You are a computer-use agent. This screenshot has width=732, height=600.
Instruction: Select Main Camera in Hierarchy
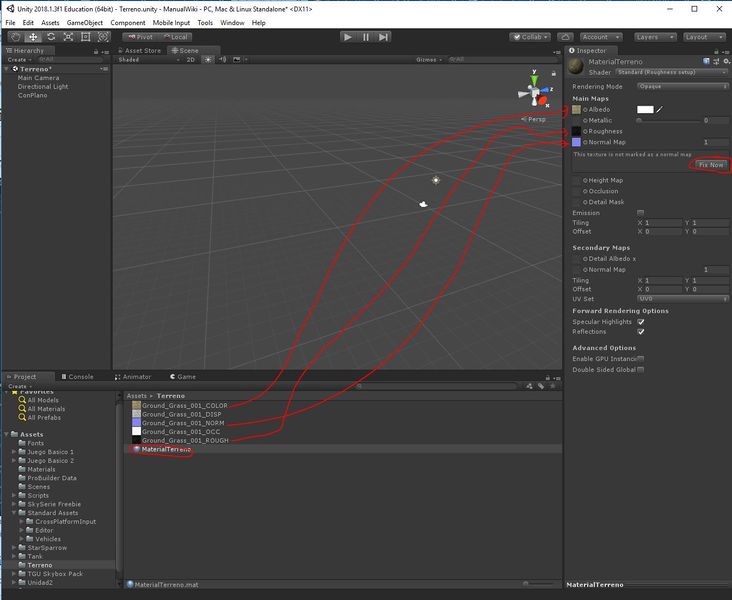38,78
